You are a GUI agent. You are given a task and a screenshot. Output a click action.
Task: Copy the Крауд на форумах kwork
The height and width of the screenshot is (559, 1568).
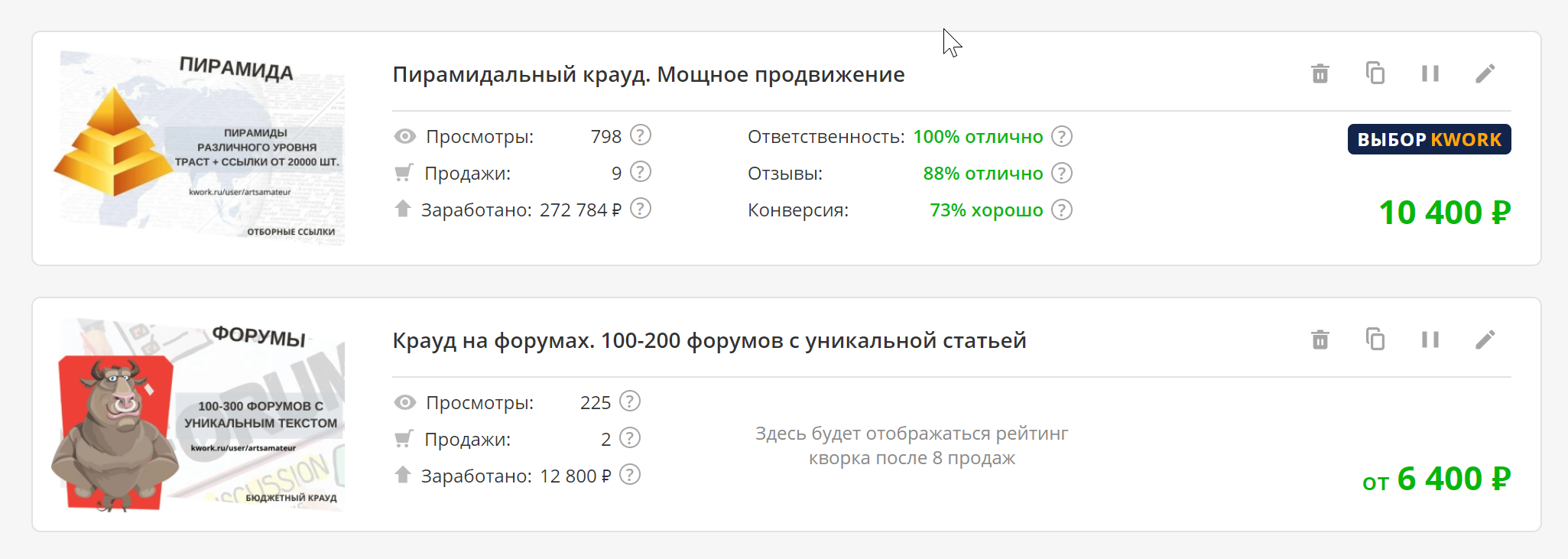coord(1375,340)
